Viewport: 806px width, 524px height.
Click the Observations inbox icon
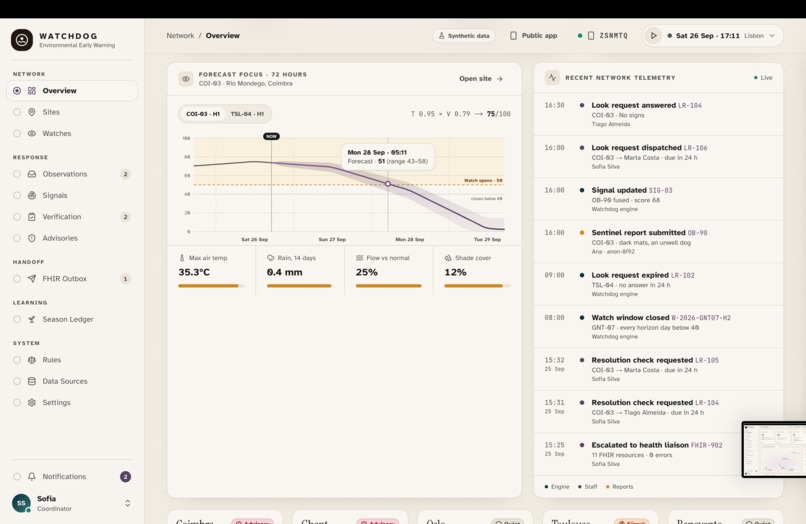coord(32,174)
